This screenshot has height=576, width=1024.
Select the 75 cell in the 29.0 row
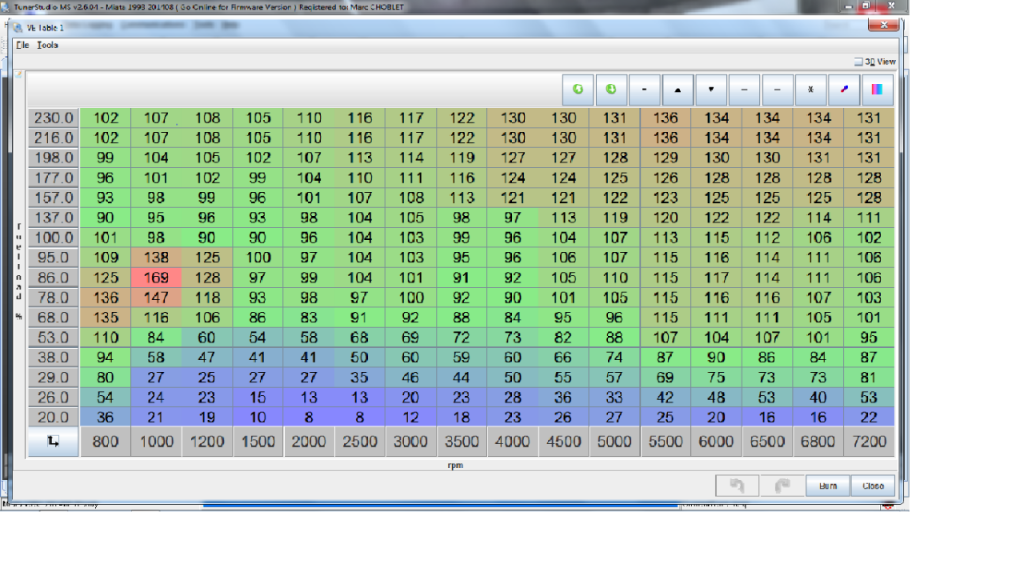tap(716, 377)
